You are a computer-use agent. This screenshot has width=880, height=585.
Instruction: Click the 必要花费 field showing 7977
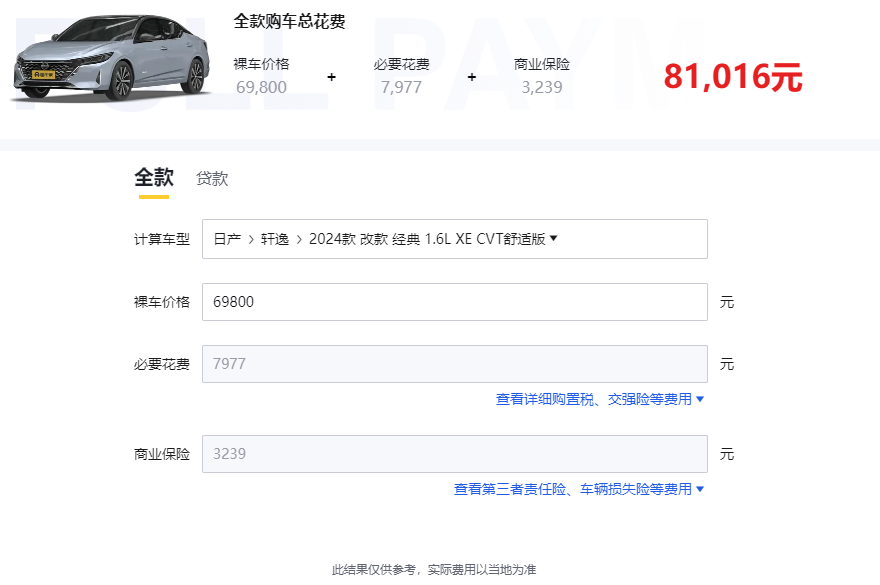pyautogui.click(x=455, y=364)
